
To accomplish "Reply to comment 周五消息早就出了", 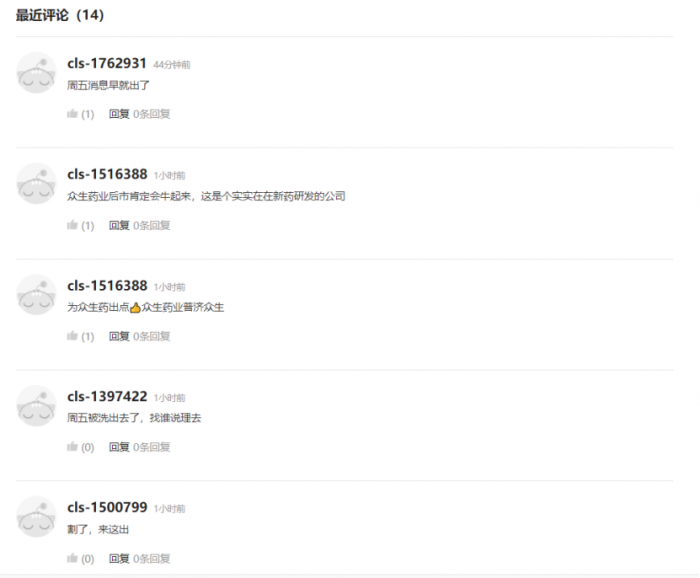I will (119, 114).
